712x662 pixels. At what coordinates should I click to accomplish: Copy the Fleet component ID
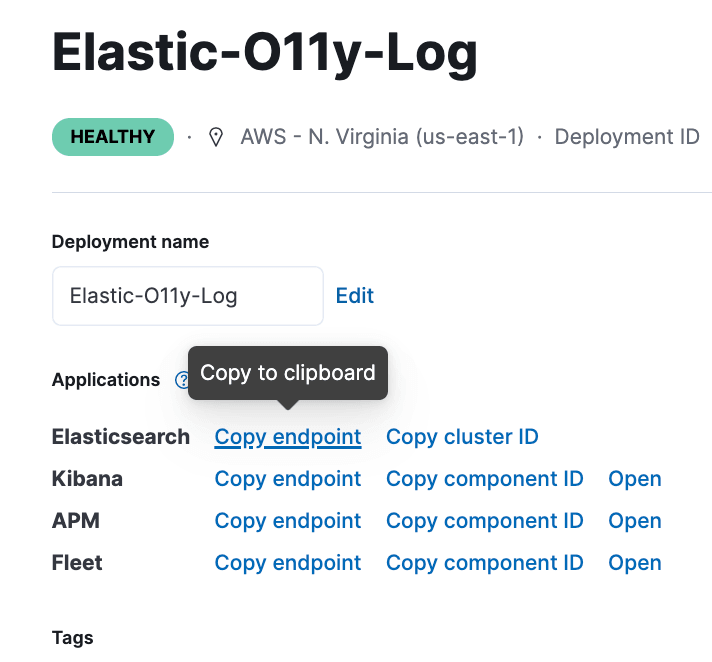(485, 563)
